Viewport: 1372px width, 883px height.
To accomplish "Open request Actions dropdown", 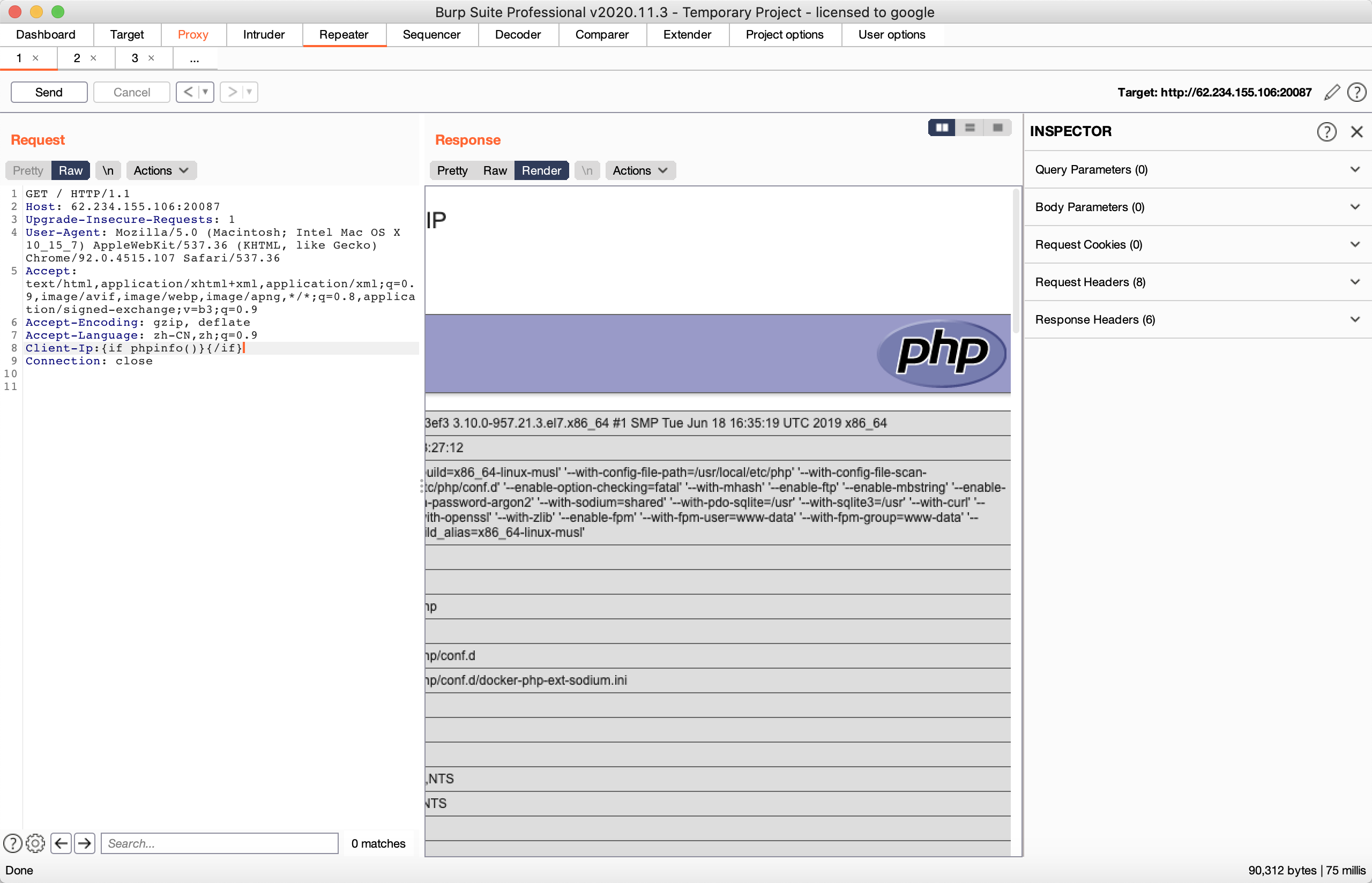I will click(161, 170).
